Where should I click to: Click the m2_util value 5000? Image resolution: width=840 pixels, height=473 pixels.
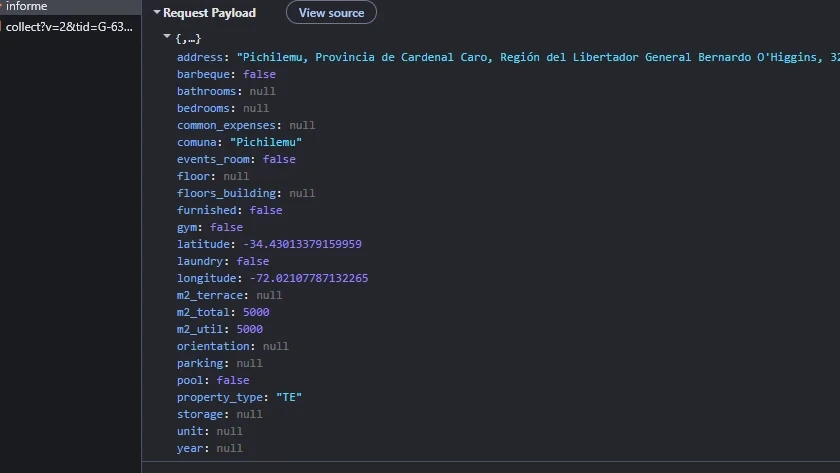pyautogui.click(x=250, y=329)
